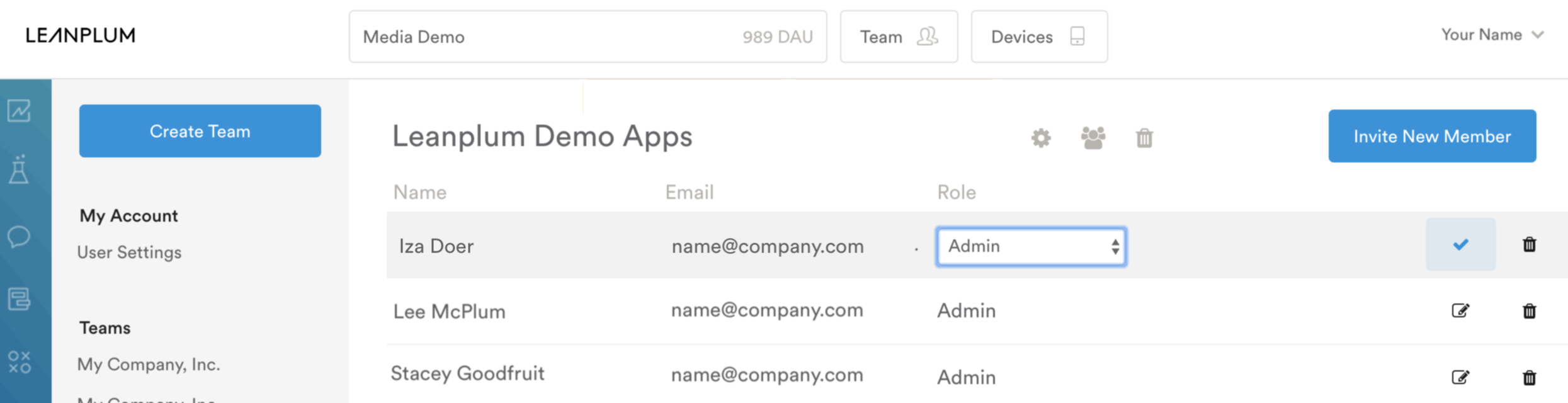Click Lee McPlum's Admin role text
This screenshot has height=403, width=1568.
point(967,310)
